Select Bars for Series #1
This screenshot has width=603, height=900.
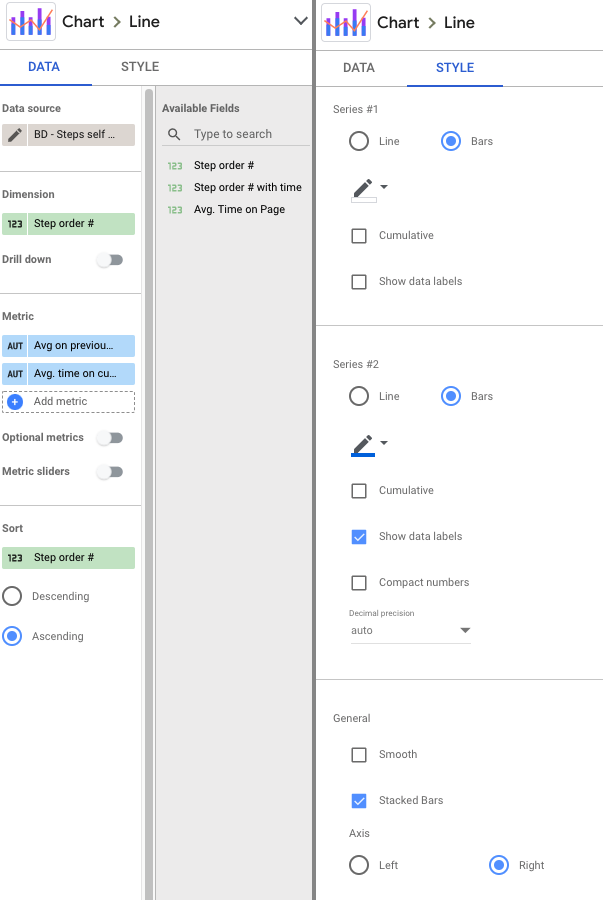tap(451, 141)
